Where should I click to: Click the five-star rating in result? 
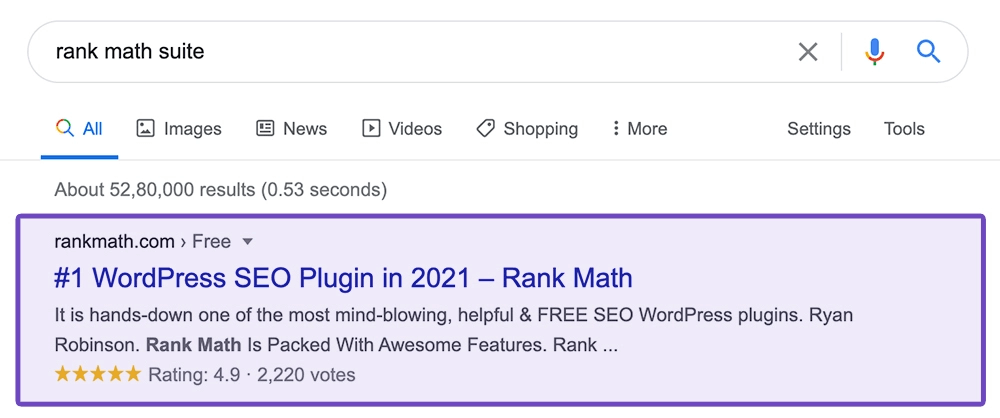click(98, 375)
